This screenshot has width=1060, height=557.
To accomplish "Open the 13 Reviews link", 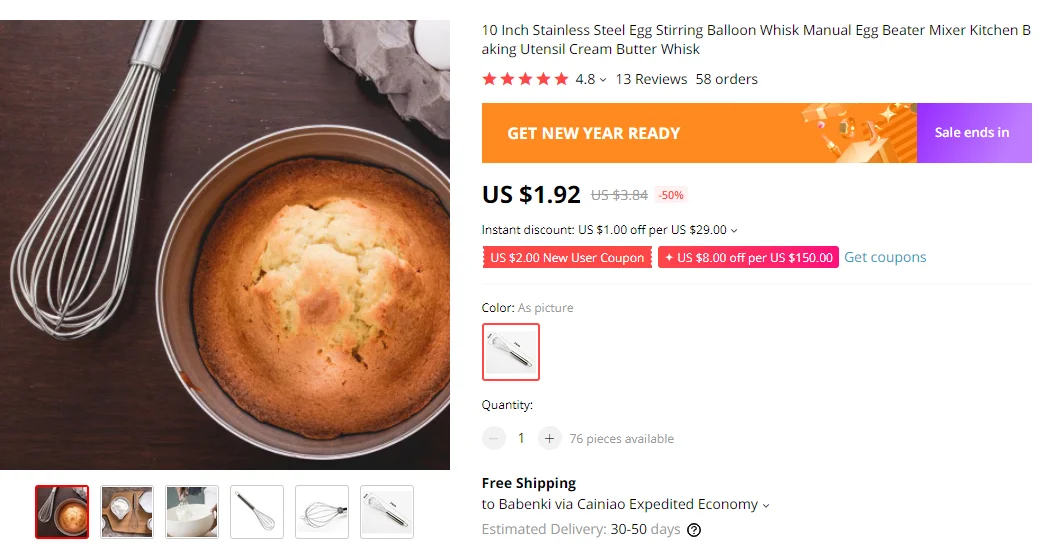I will point(651,79).
